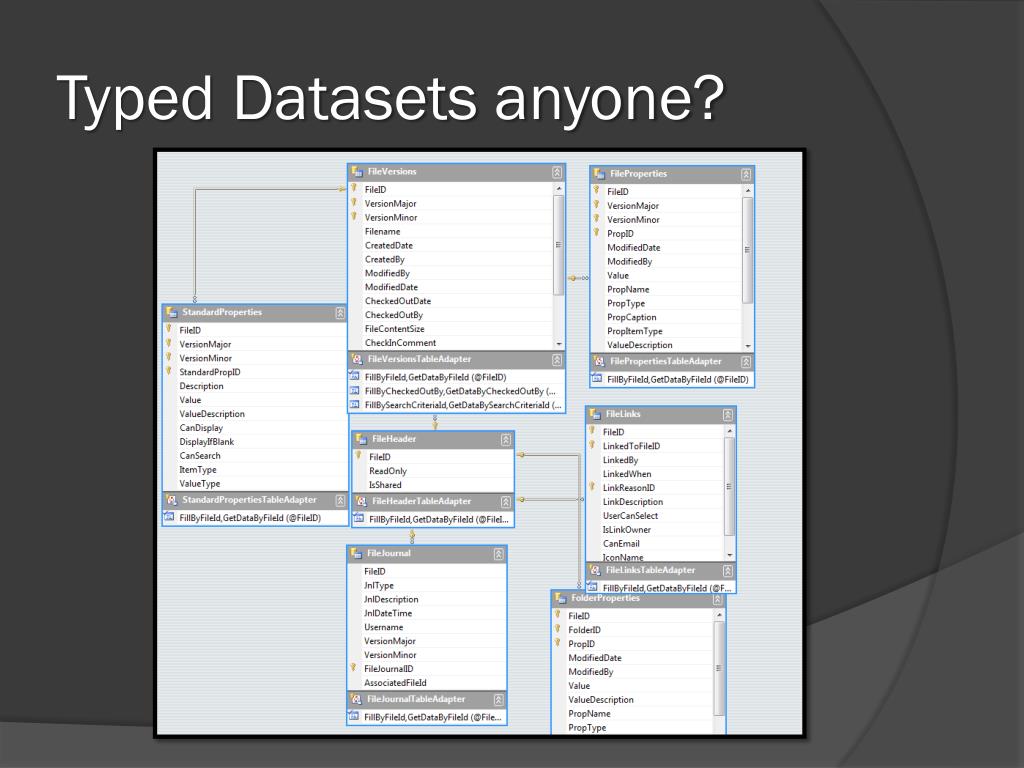Click key icon beside FileProperties PropID
The height and width of the screenshot is (768, 1024).
(596, 232)
